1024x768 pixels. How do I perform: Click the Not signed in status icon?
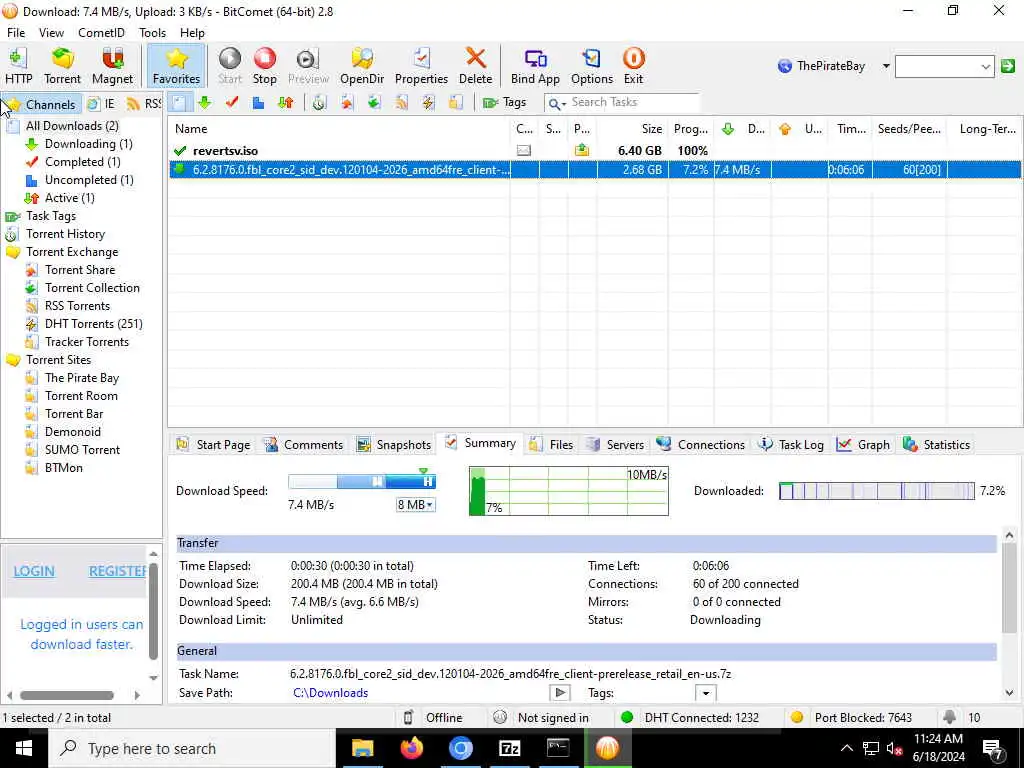(500, 718)
